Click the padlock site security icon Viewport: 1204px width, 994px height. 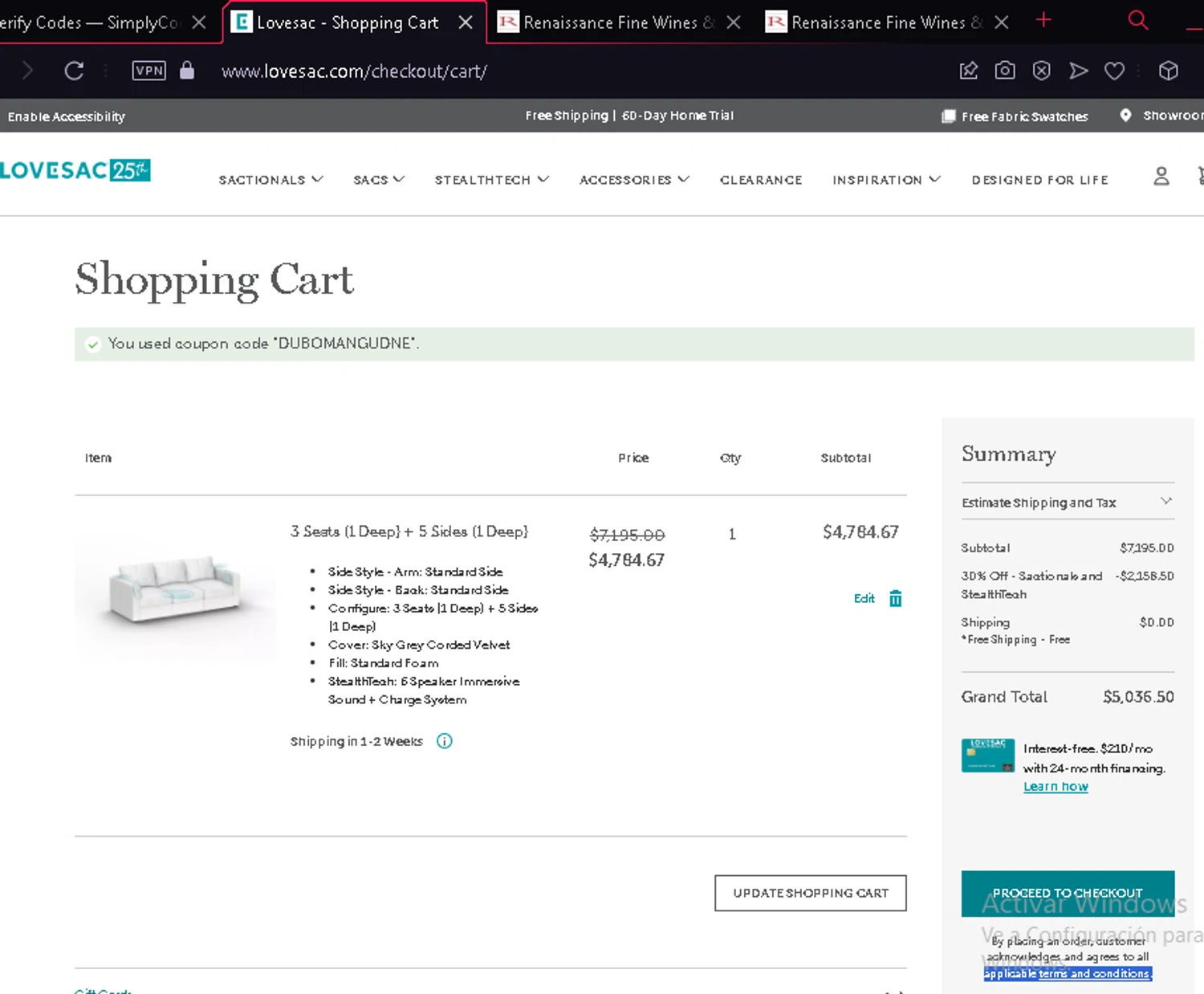187,71
